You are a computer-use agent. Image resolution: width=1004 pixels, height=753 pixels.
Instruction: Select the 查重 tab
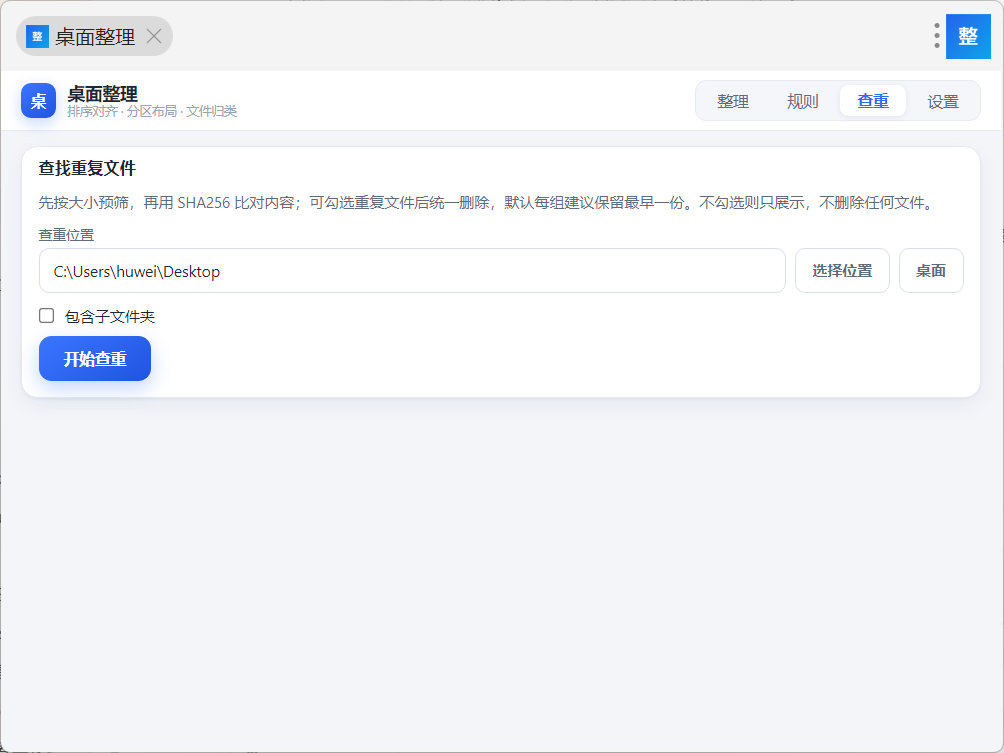[873, 101]
